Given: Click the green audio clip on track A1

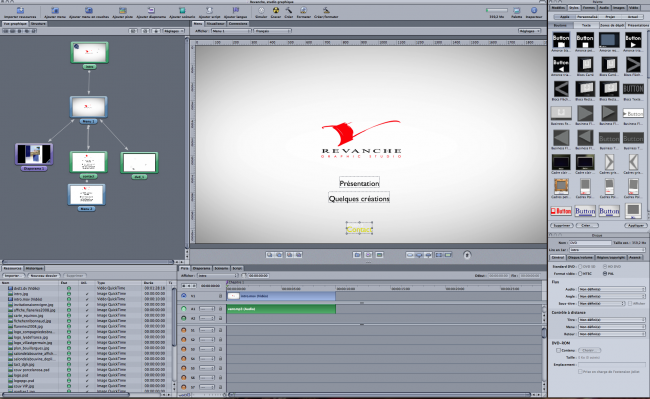Looking at the screenshot, I should click(281, 309).
